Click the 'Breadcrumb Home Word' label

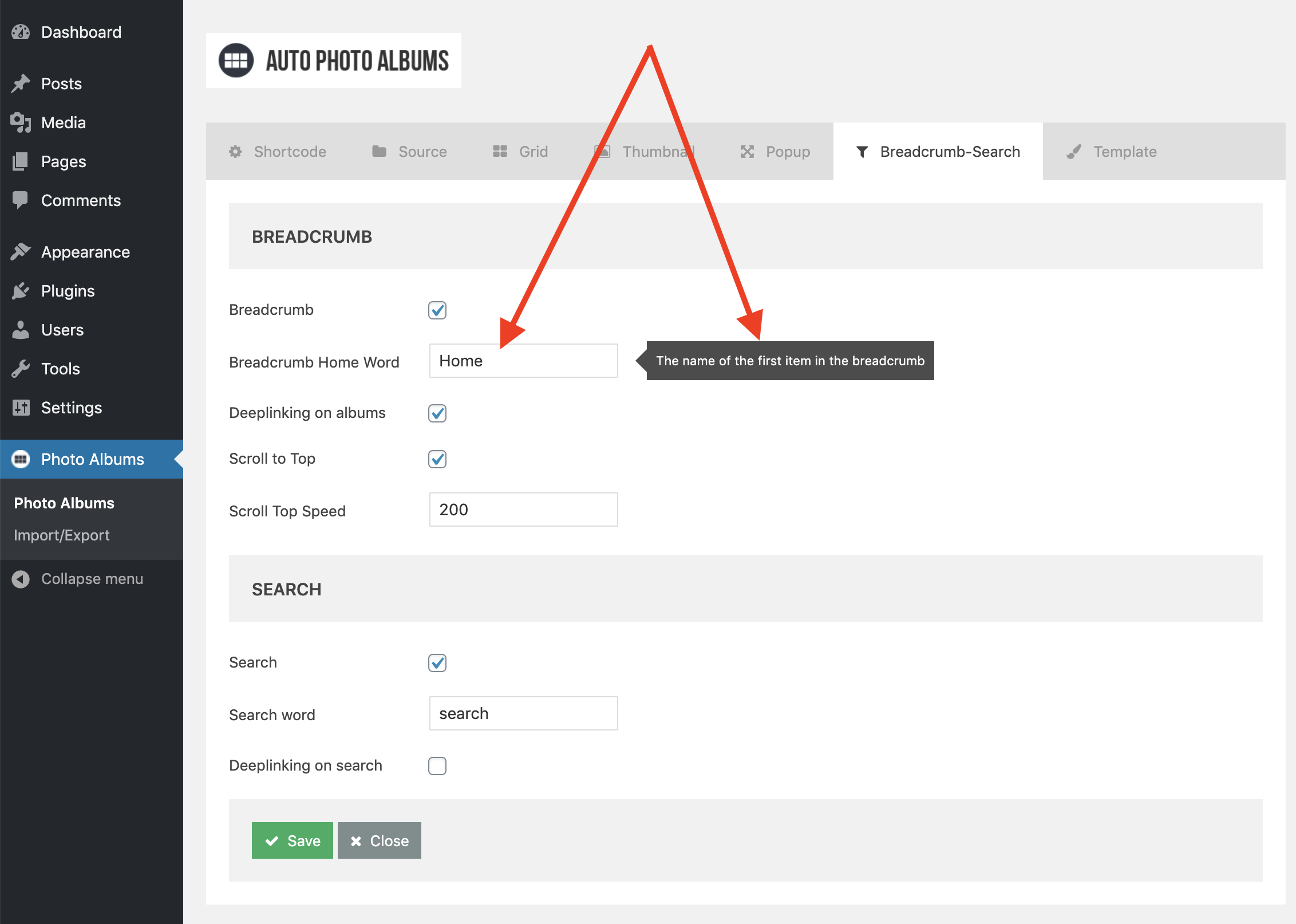point(314,362)
